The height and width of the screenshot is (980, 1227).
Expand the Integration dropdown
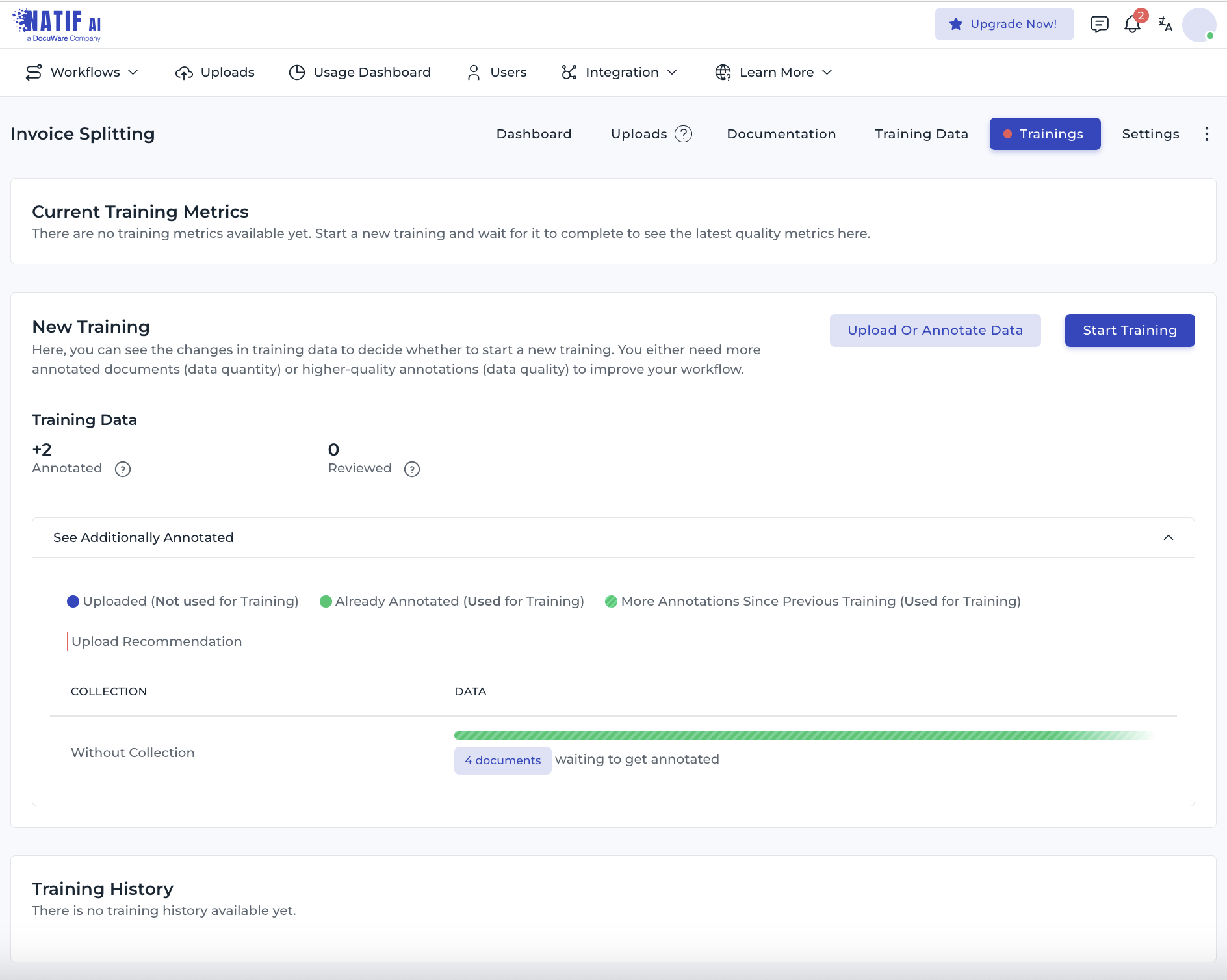click(x=673, y=72)
